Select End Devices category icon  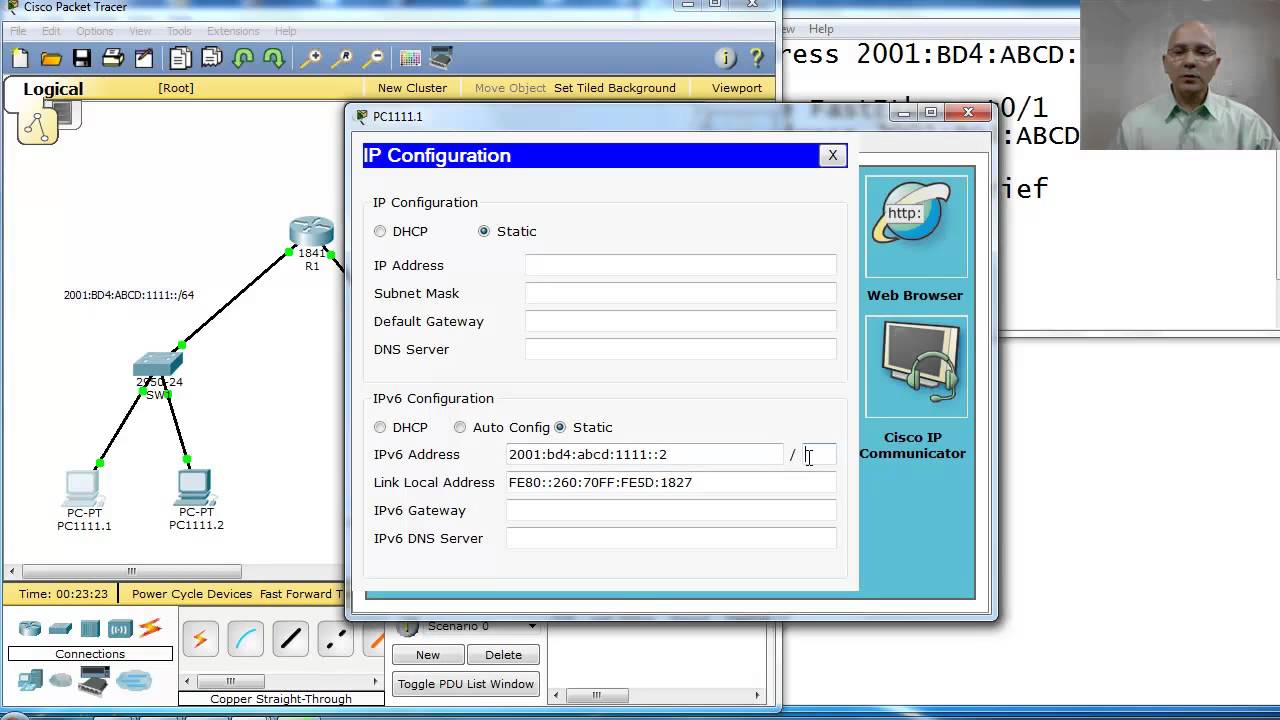(30, 681)
